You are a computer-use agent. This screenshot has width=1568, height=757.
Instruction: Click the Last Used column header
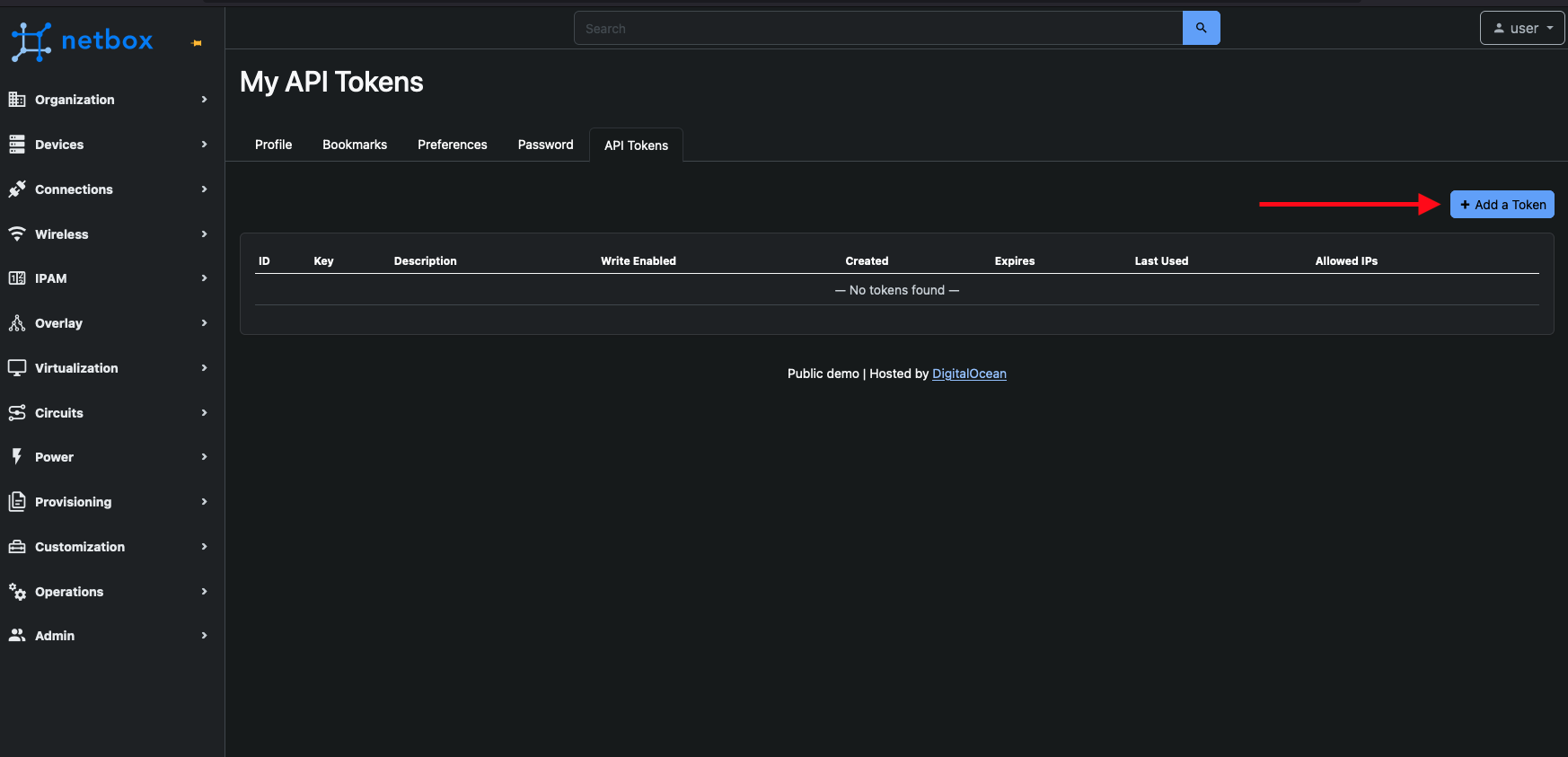pyautogui.click(x=1161, y=261)
